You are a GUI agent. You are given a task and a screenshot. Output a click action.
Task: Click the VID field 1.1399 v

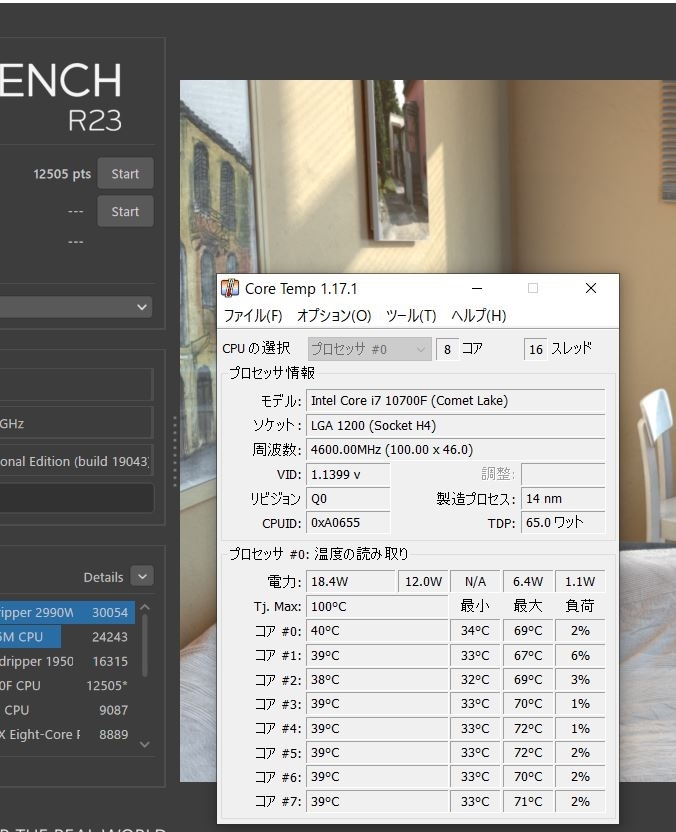pos(348,474)
